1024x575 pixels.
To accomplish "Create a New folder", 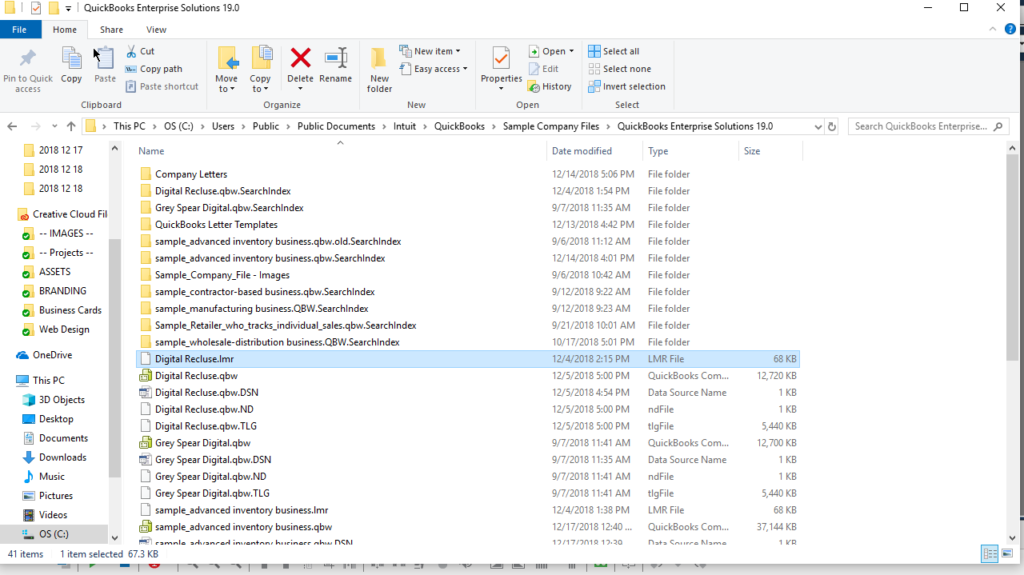I will click(x=379, y=69).
